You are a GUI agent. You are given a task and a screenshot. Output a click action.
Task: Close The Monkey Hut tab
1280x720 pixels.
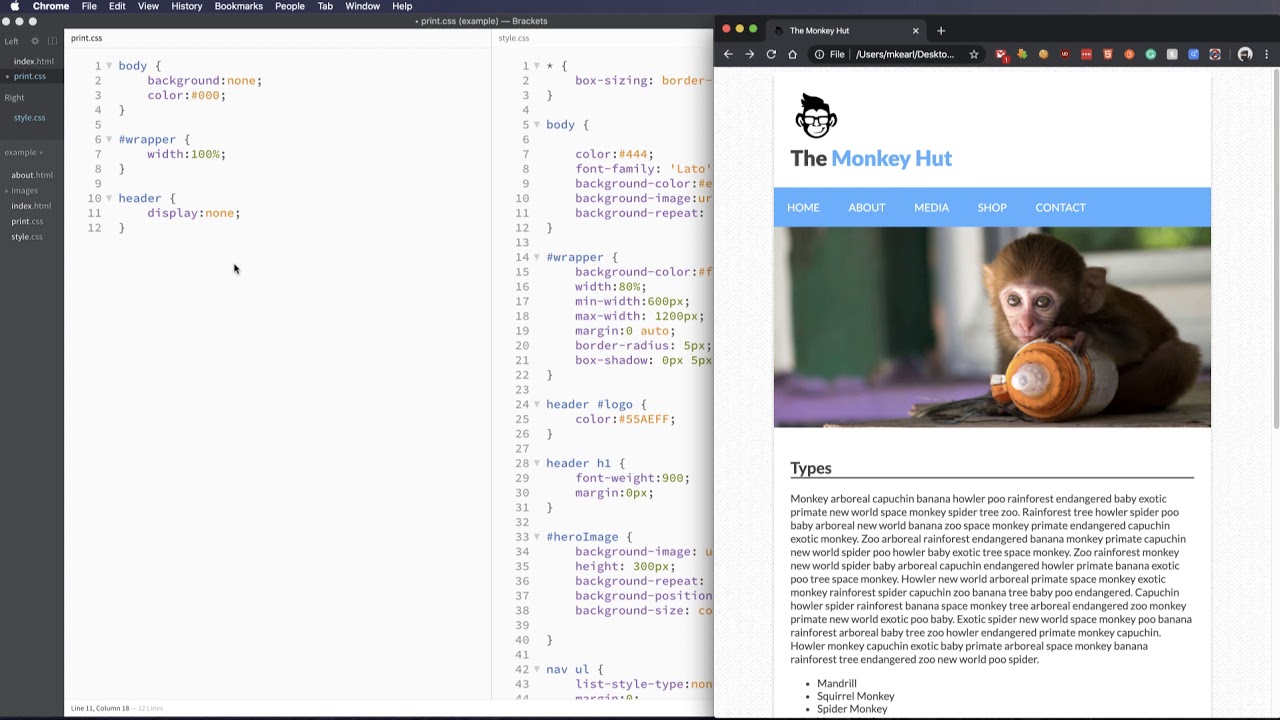point(915,30)
